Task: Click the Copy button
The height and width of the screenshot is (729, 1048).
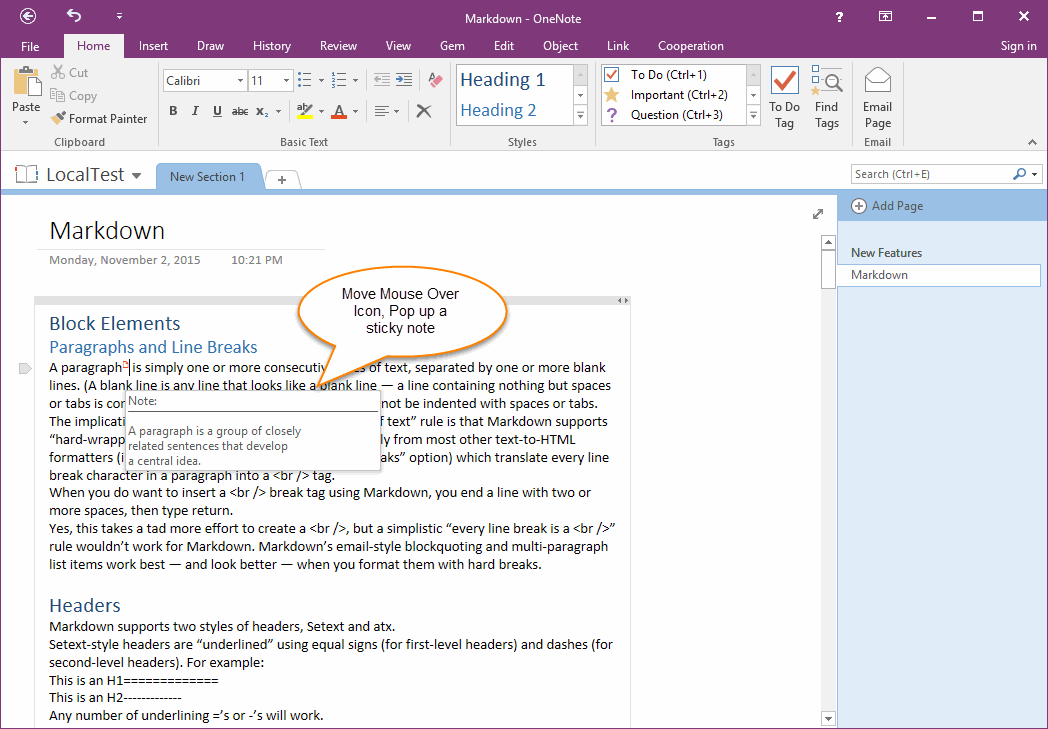Action: click(x=74, y=96)
